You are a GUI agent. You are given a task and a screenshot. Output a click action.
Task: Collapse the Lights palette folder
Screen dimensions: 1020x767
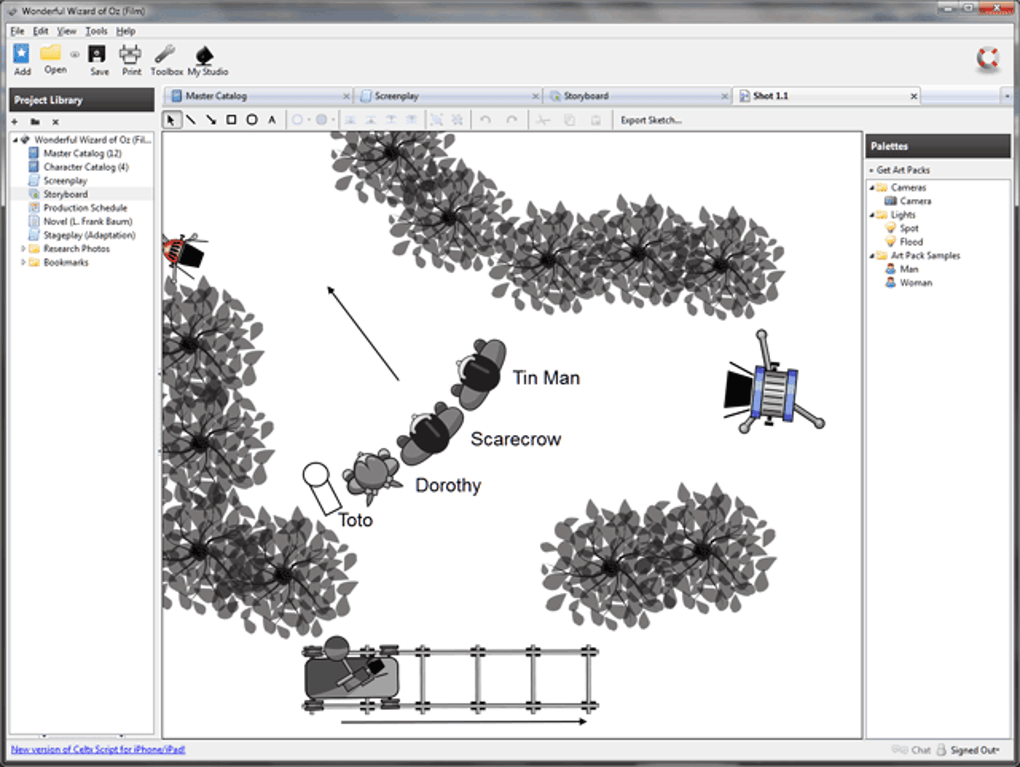872,215
